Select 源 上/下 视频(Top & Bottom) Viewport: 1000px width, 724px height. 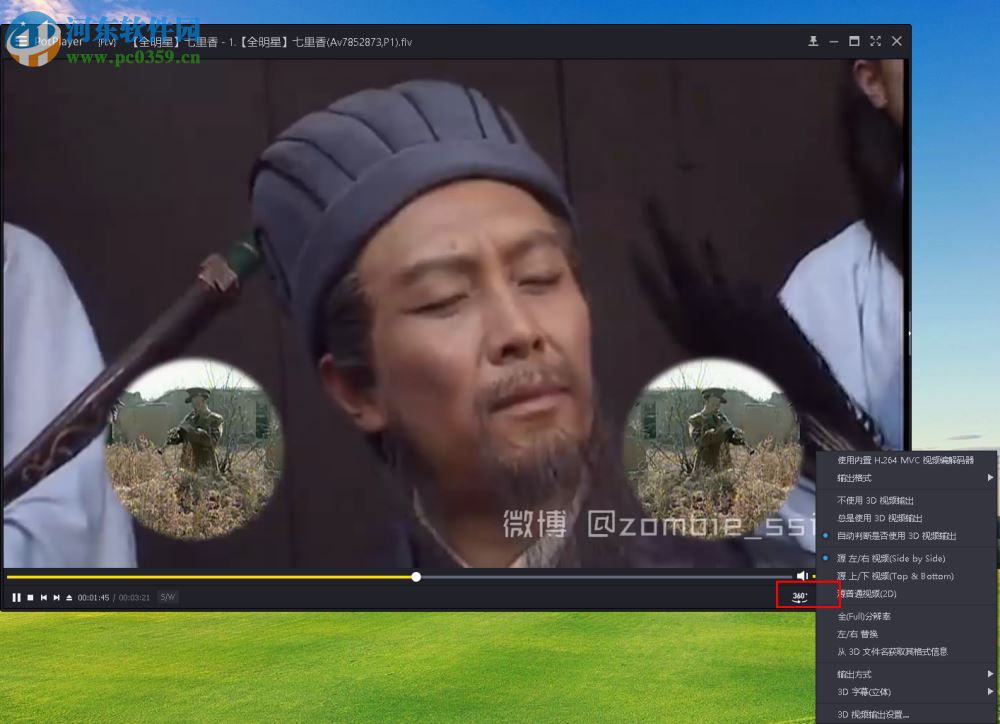[x=898, y=577]
